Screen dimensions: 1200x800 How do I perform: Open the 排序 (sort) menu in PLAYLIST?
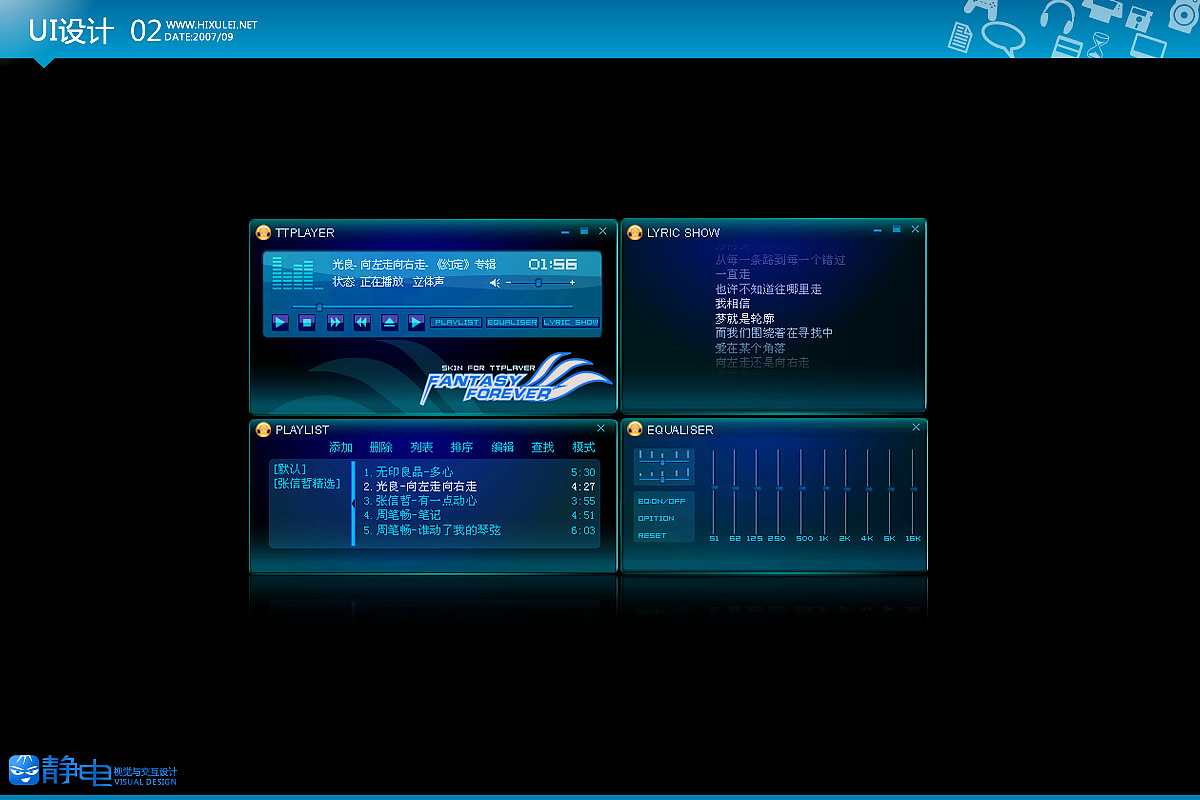(461, 447)
